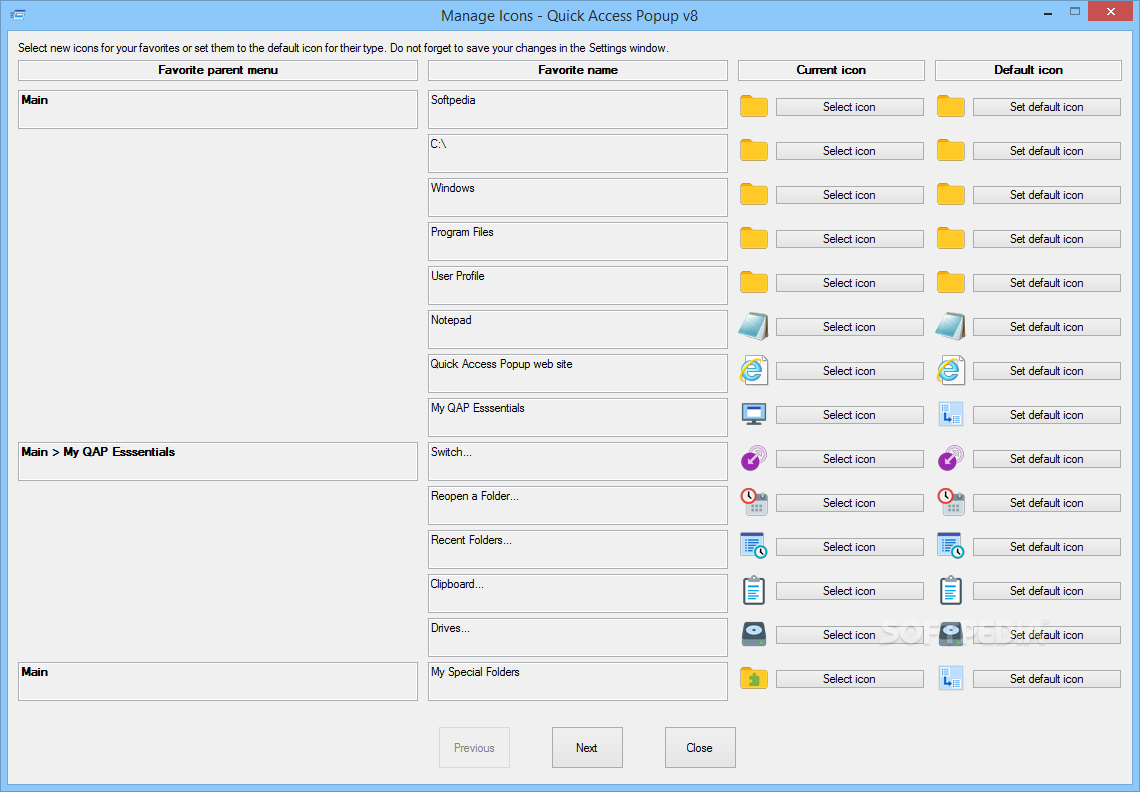Click the Favorite parent menu column header
Viewport: 1140px width, 792px height.
218,70
